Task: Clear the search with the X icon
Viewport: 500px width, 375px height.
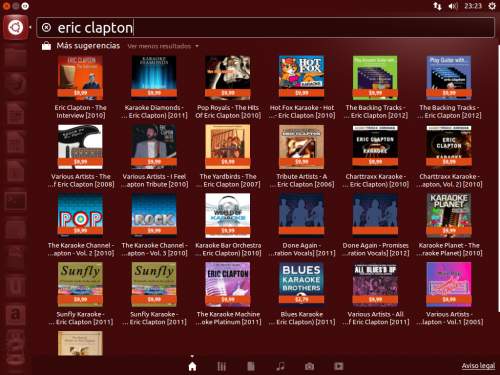Action: click(x=46, y=27)
